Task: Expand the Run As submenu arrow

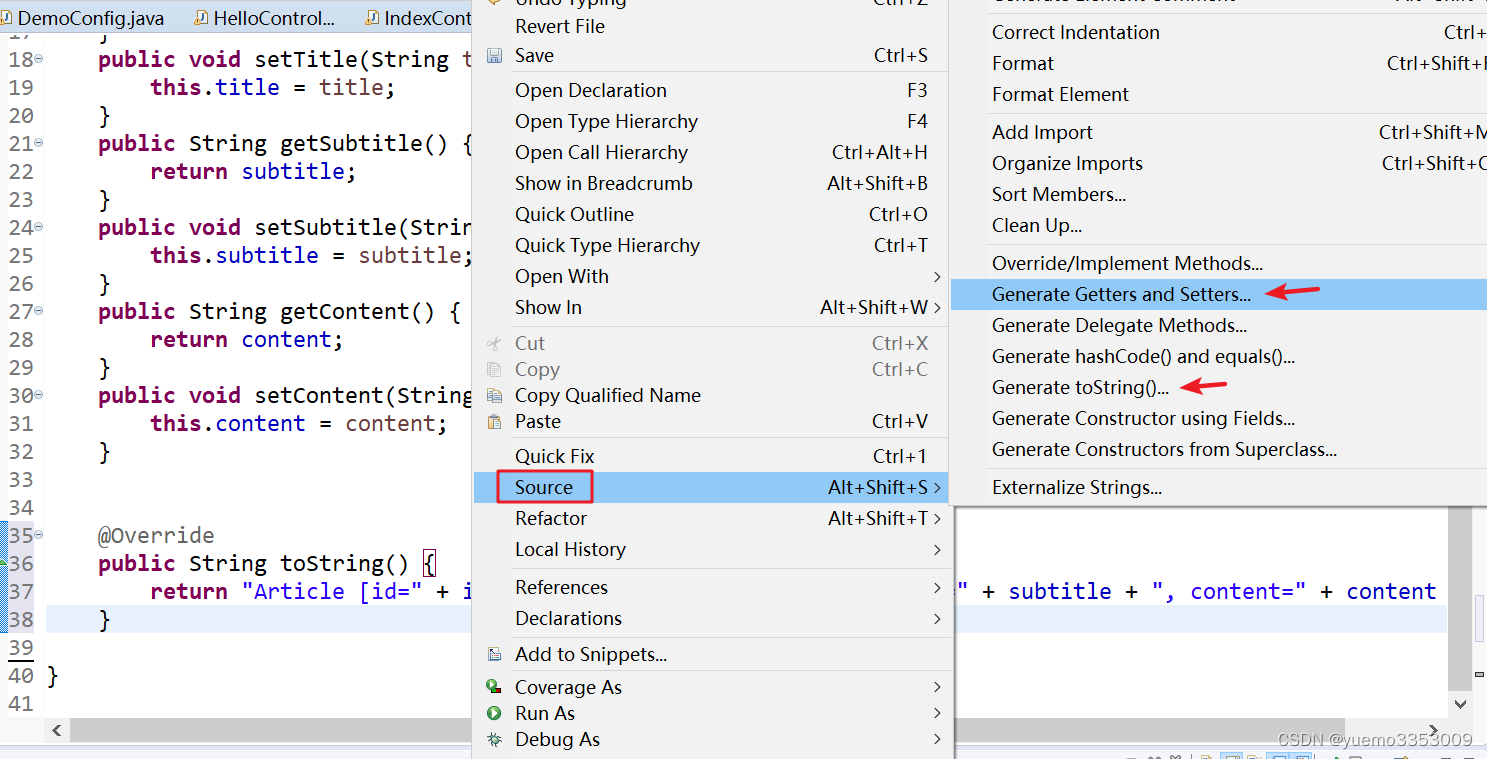Action: click(x=937, y=713)
